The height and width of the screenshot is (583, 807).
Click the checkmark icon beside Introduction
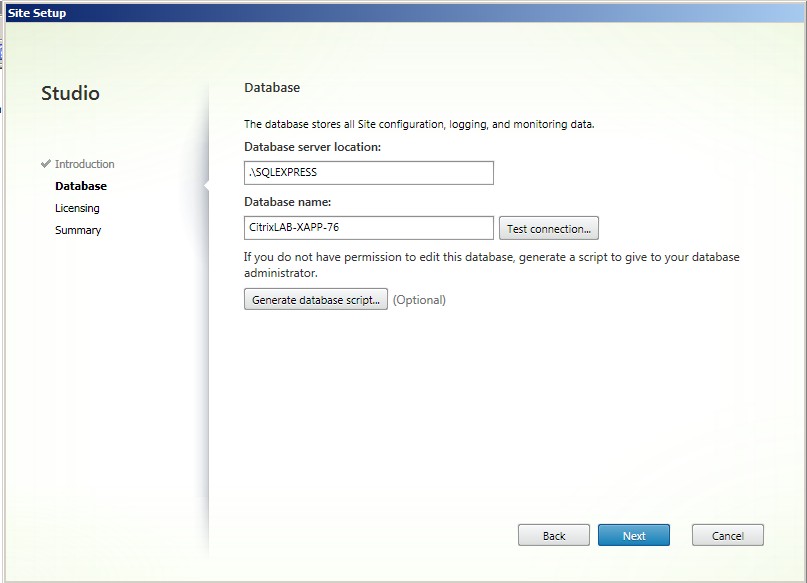coord(46,164)
